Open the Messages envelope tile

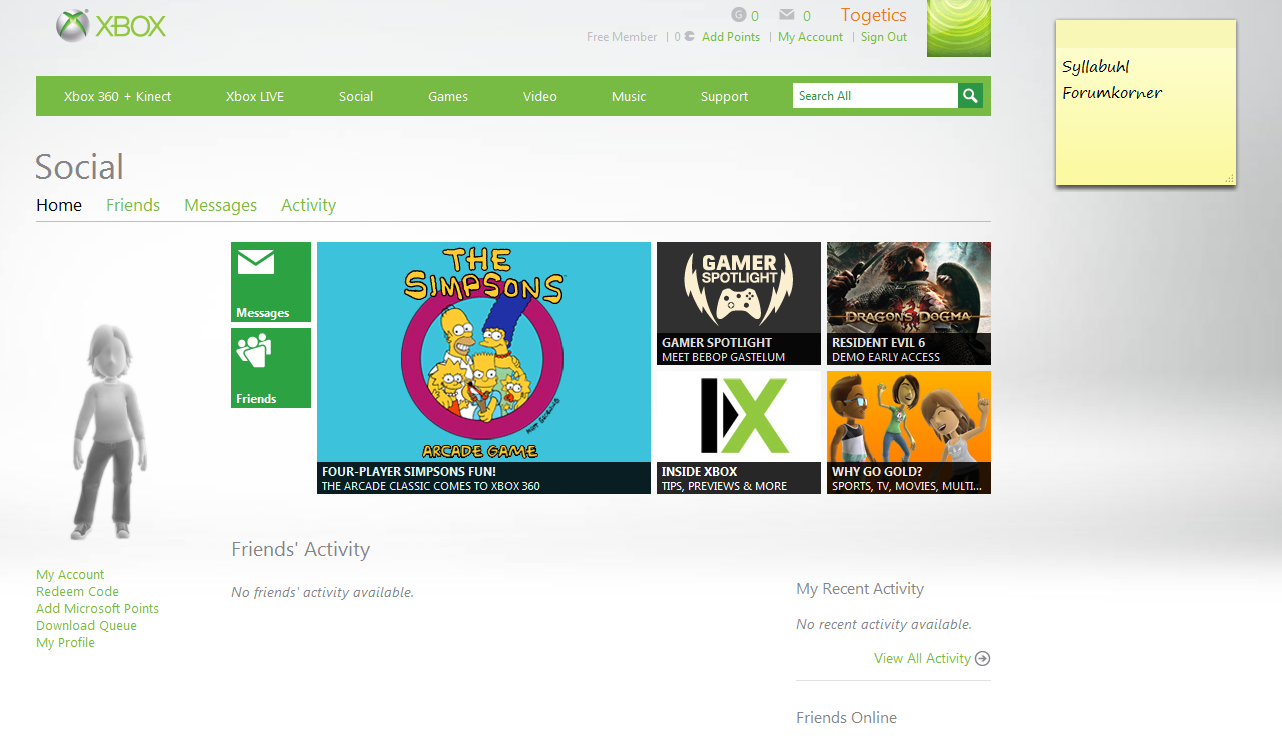(271, 282)
